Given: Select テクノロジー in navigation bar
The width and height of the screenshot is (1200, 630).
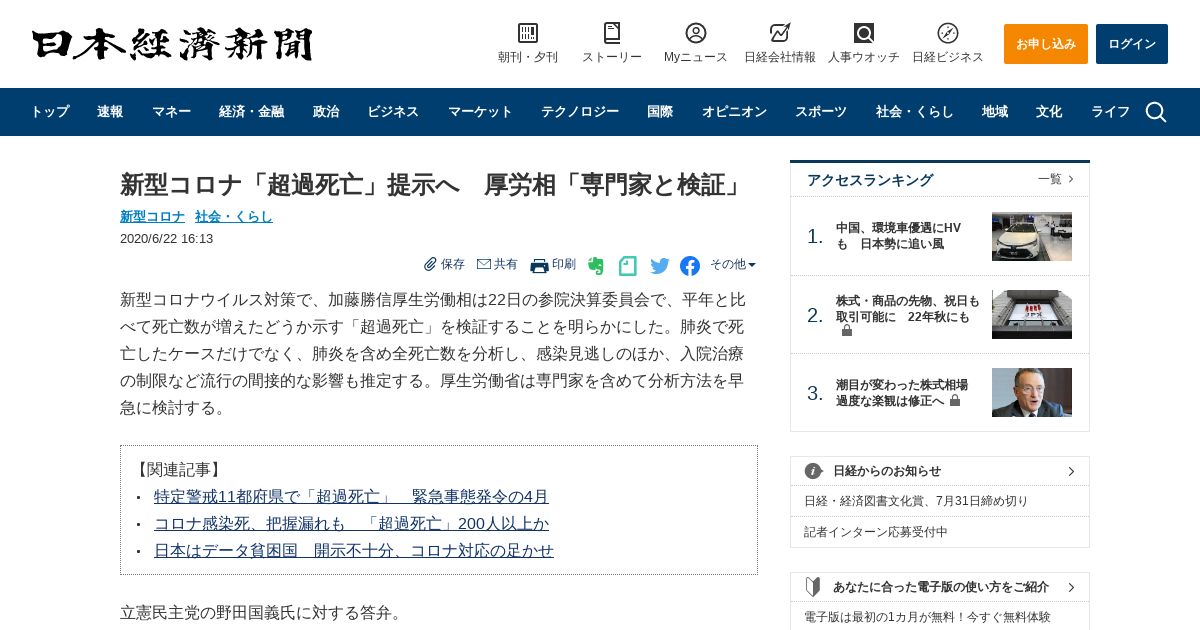Looking at the screenshot, I should point(580,112).
